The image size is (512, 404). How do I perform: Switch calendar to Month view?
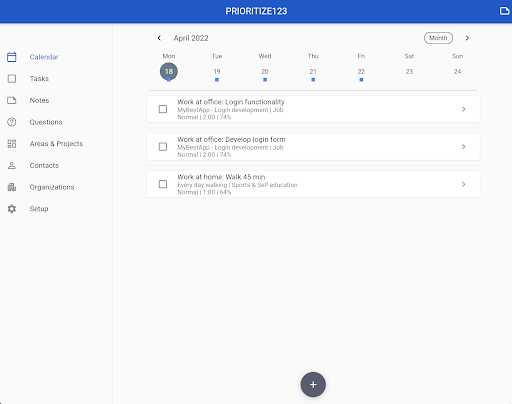tap(438, 38)
